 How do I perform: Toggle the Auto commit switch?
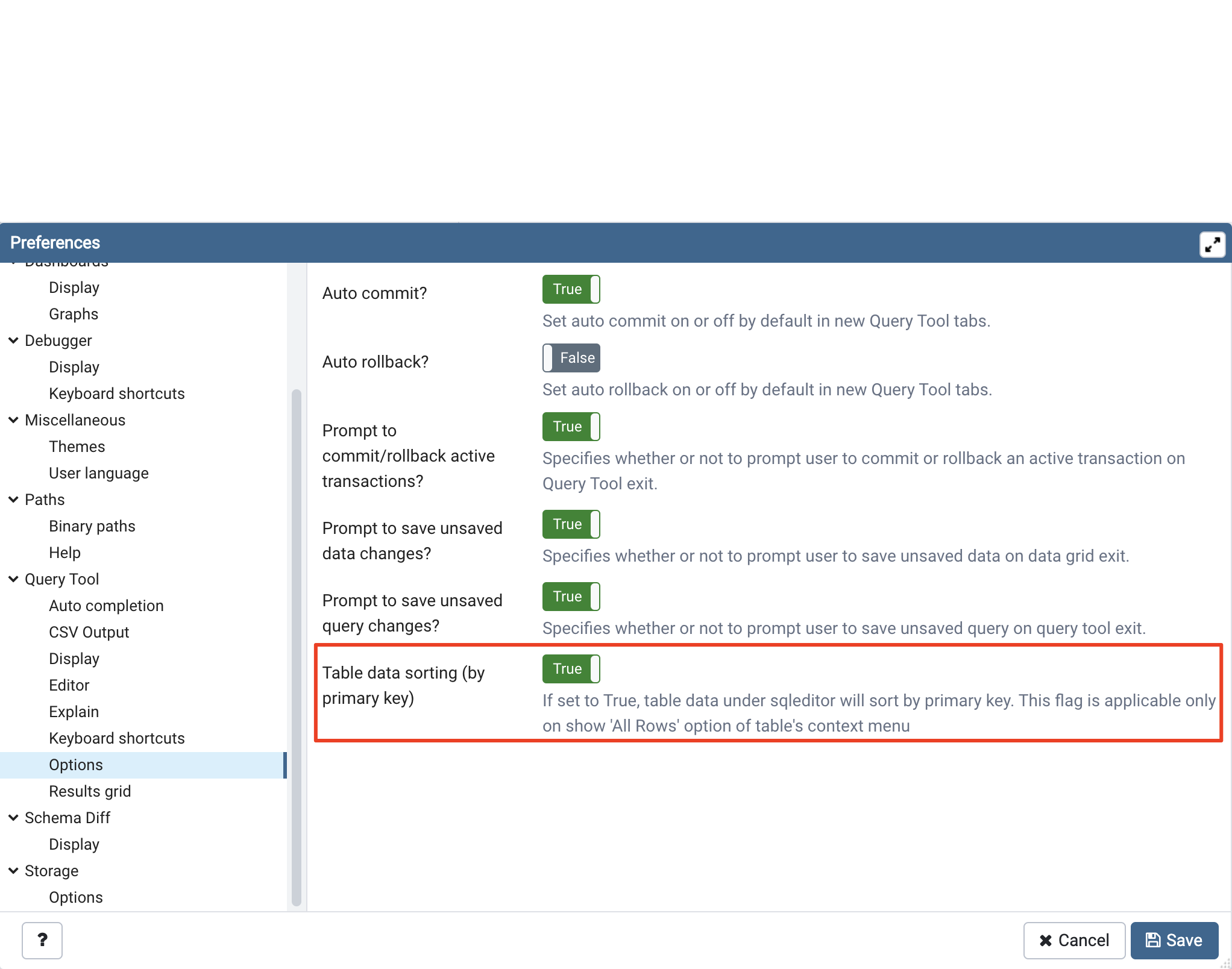pyautogui.click(x=570, y=289)
